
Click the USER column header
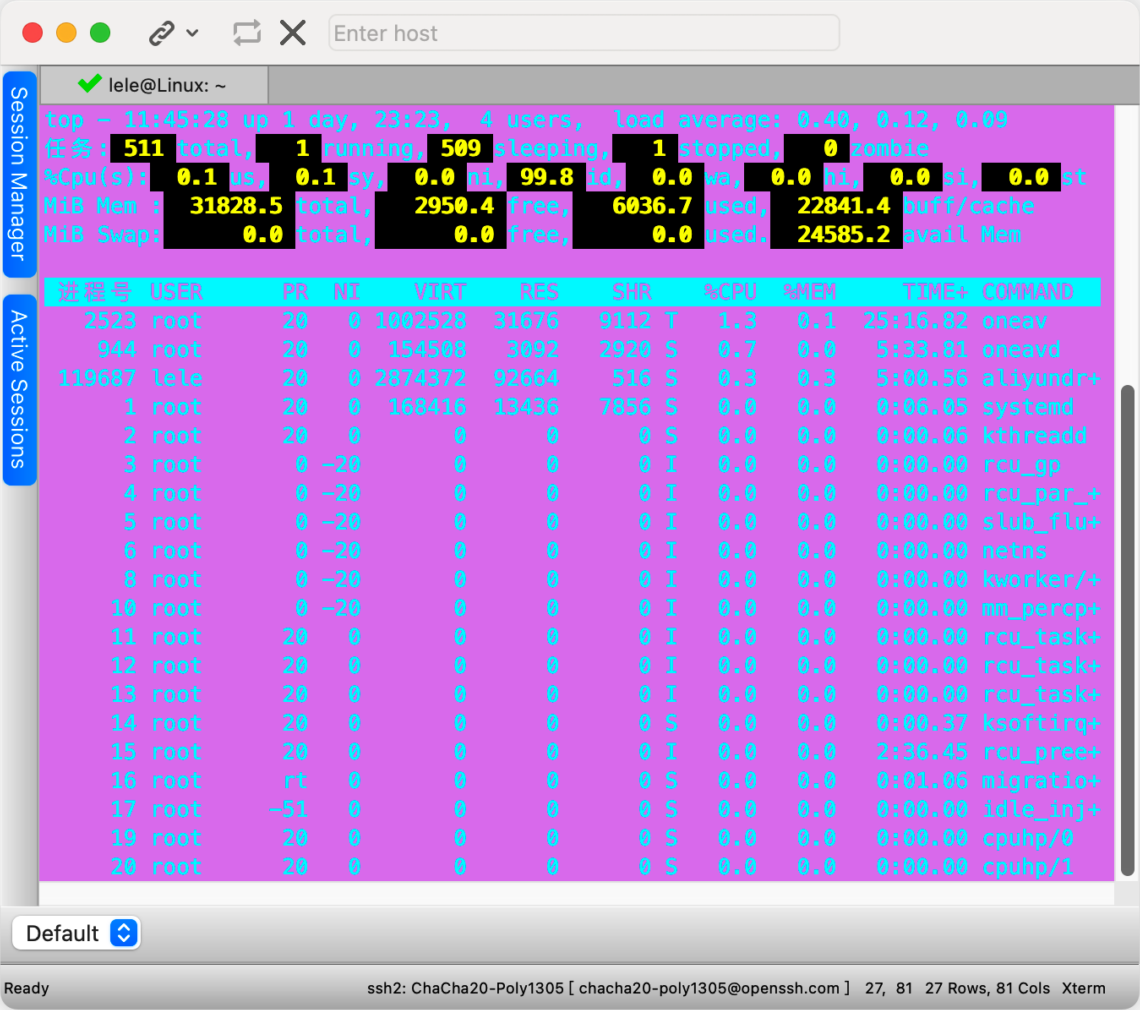point(176,292)
